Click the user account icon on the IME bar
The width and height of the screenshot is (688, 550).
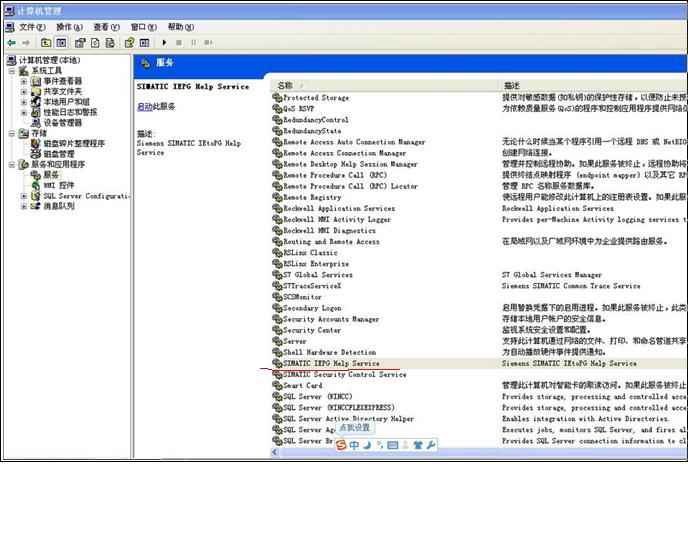click(405, 445)
